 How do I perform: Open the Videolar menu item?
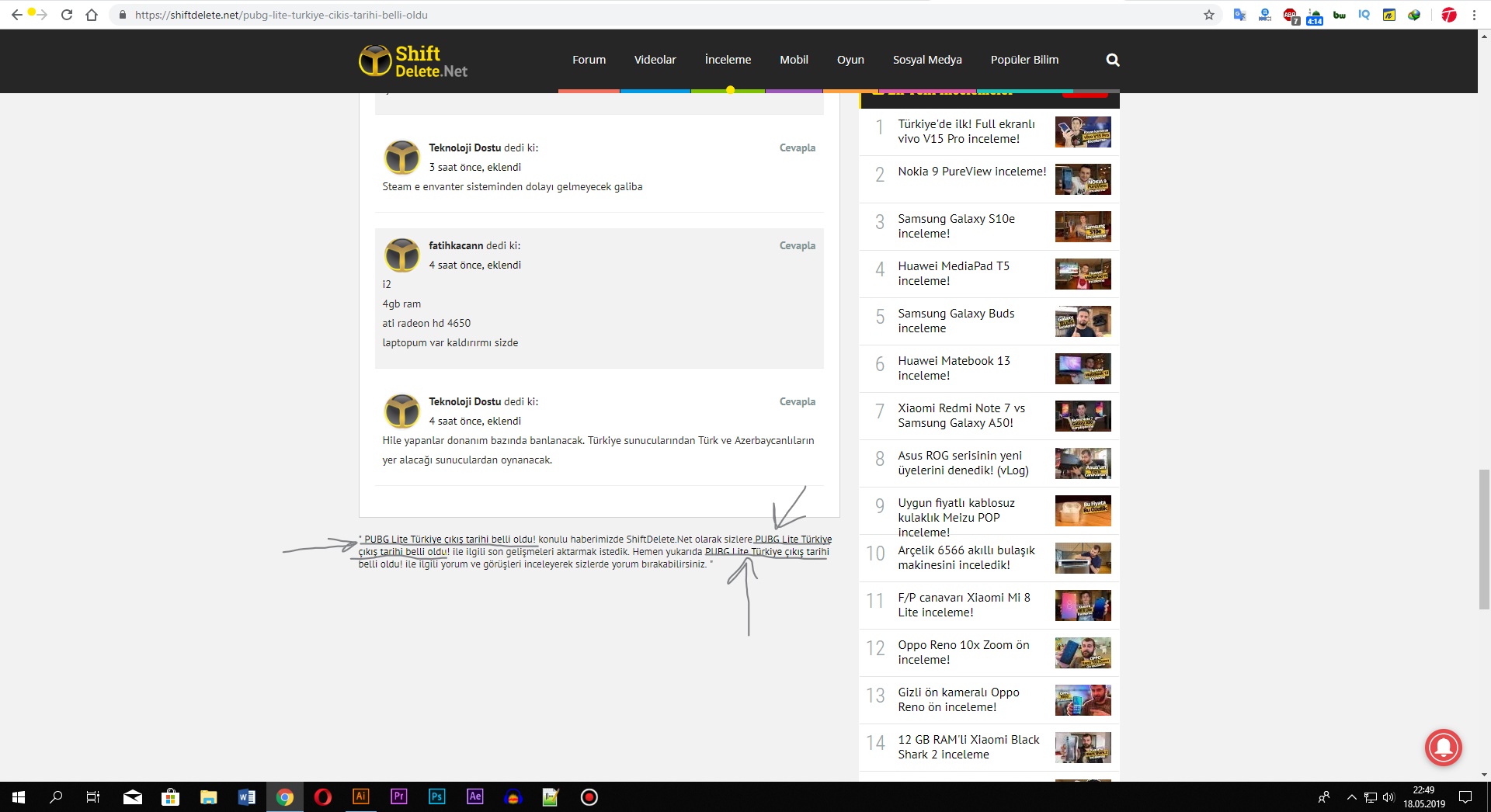click(x=655, y=60)
